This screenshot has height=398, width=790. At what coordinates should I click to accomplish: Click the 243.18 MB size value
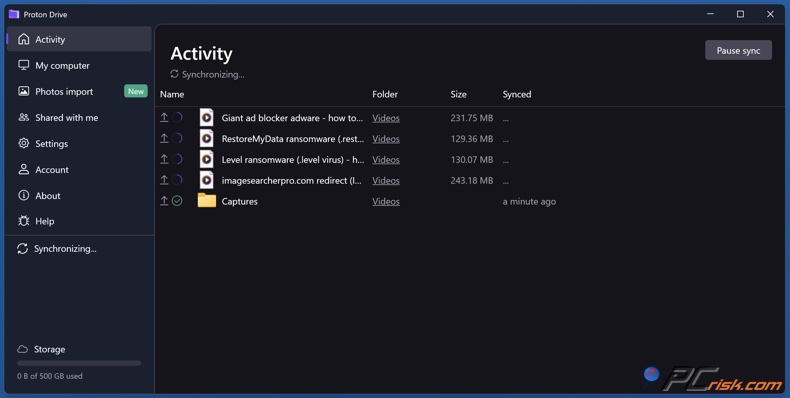coord(472,180)
